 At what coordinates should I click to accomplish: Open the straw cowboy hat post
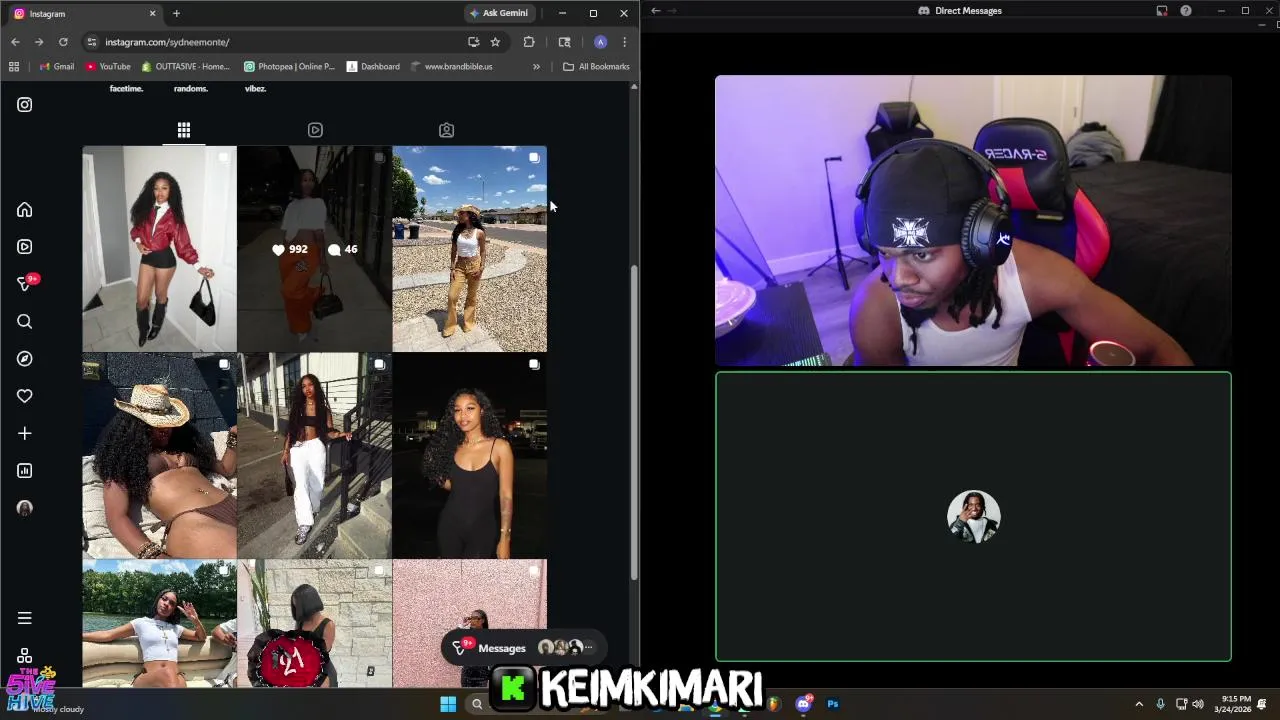coord(159,456)
